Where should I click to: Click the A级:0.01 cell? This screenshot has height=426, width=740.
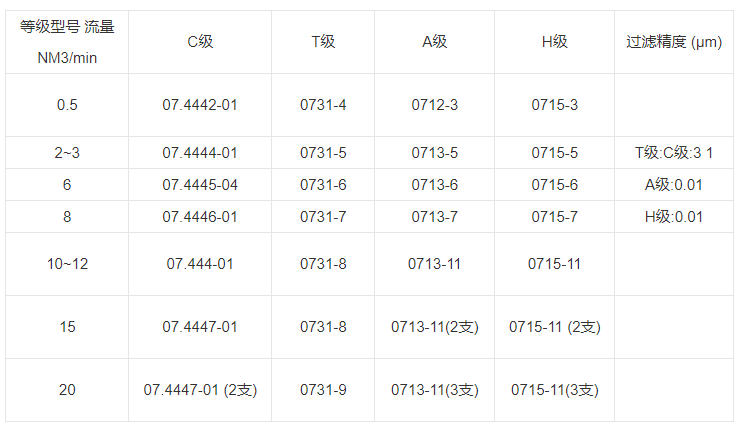tap(674, 185)
